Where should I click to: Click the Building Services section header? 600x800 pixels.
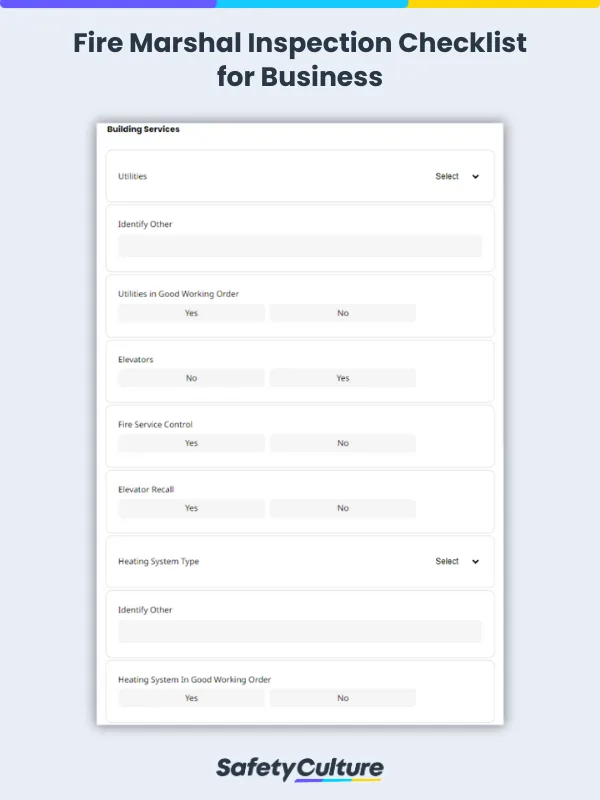140,129
